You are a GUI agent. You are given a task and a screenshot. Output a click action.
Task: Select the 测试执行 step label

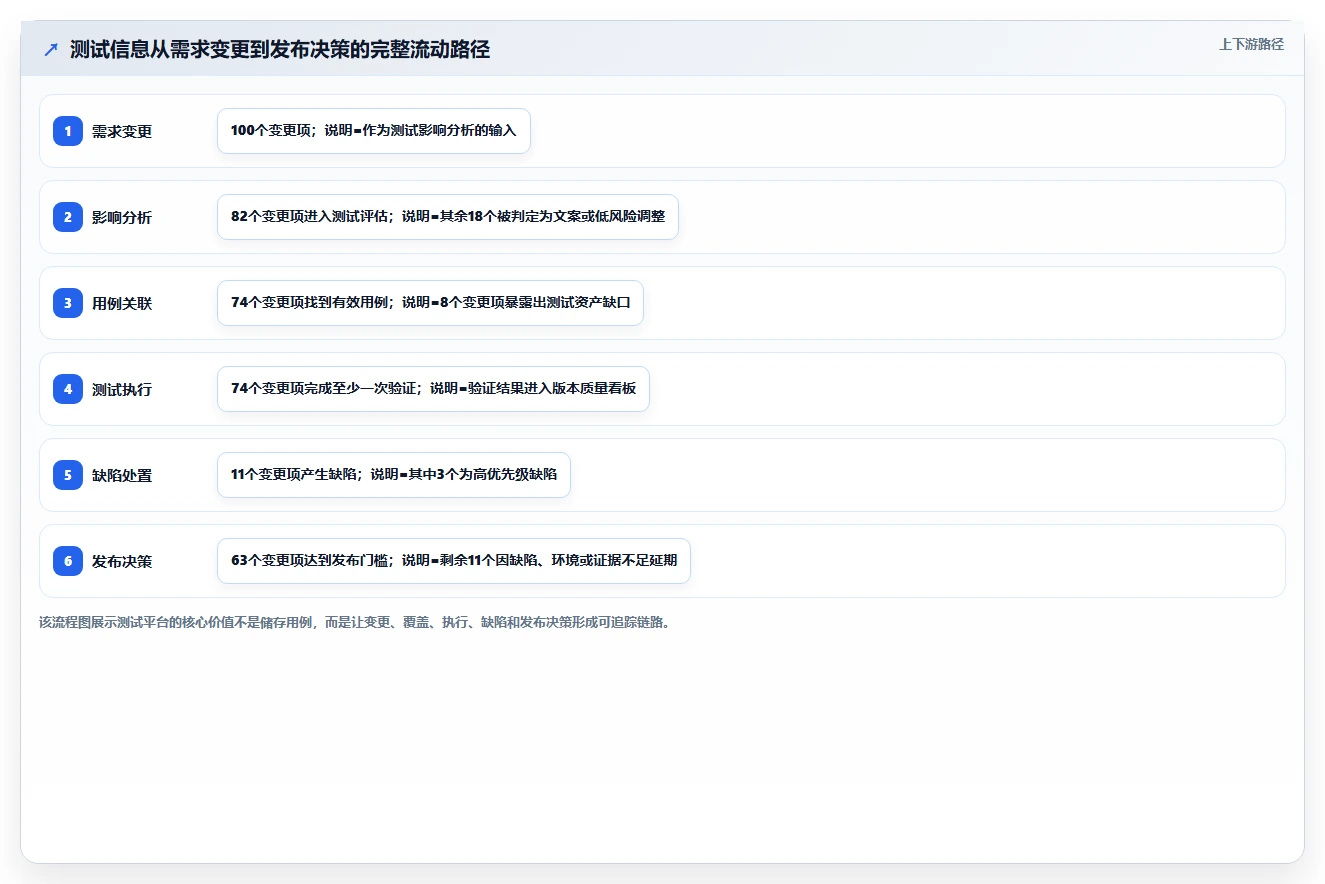click(x=122, y=389)
